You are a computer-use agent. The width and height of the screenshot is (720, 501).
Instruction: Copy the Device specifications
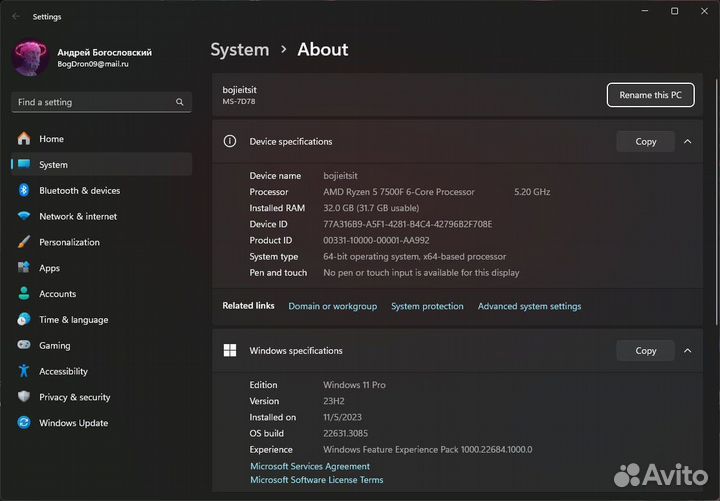(645, 141)
